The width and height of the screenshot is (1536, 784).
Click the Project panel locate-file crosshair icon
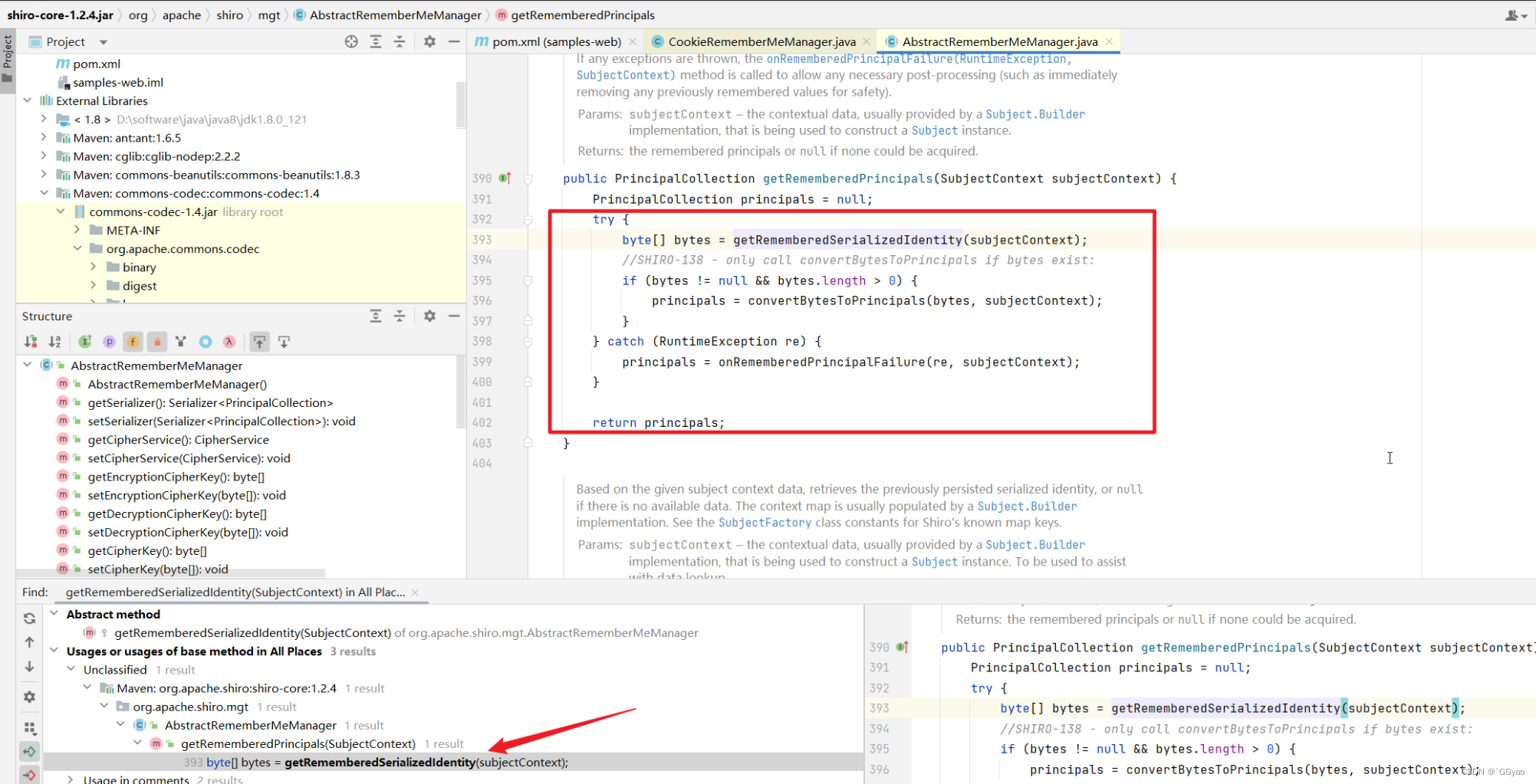coord(351,41)
